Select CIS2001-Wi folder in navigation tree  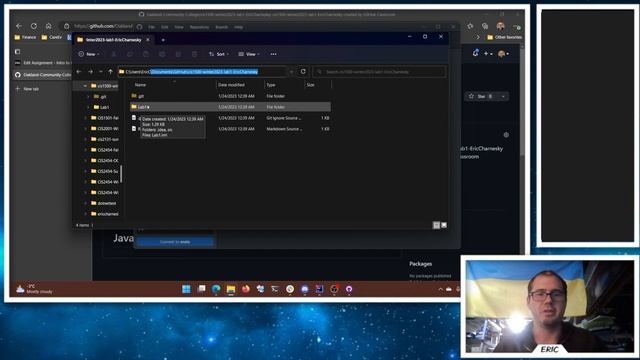[104, 129]
